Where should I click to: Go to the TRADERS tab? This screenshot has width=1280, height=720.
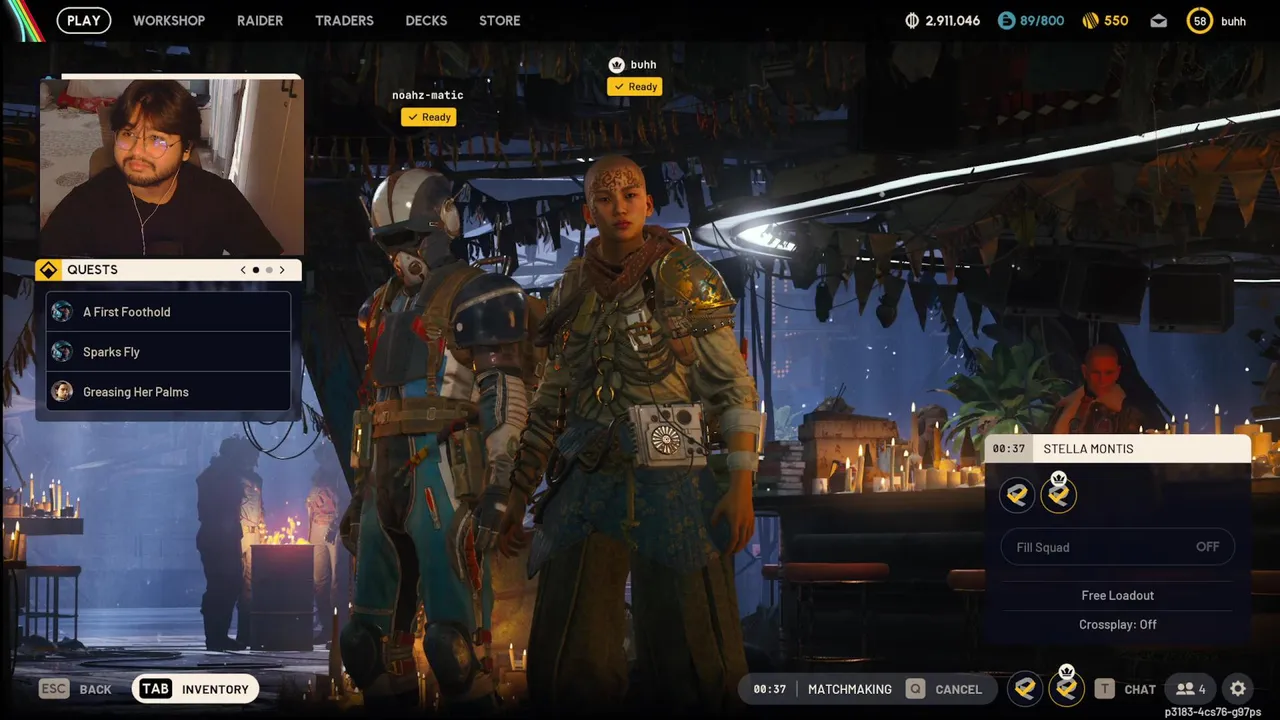tap(344, 20)
